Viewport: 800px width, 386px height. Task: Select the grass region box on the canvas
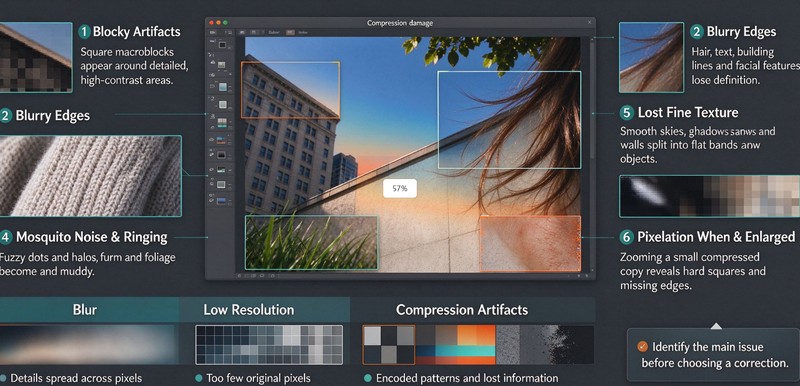coord(311,242)
